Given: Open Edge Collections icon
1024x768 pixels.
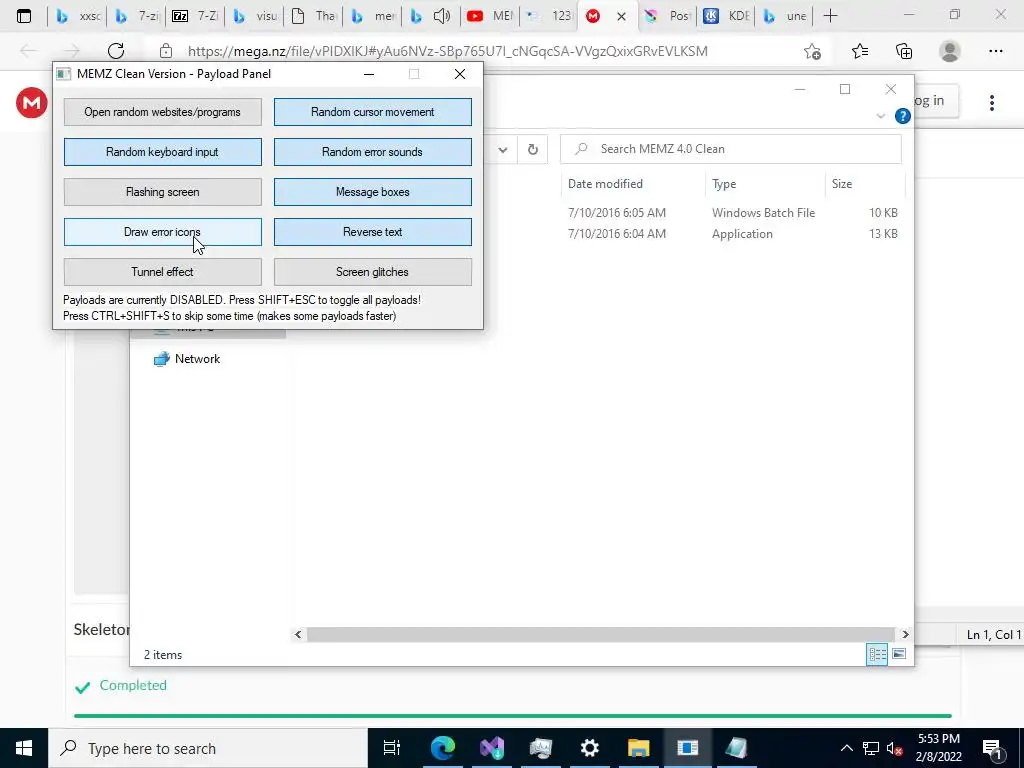Looking at the screenshot, I should 904,51.
